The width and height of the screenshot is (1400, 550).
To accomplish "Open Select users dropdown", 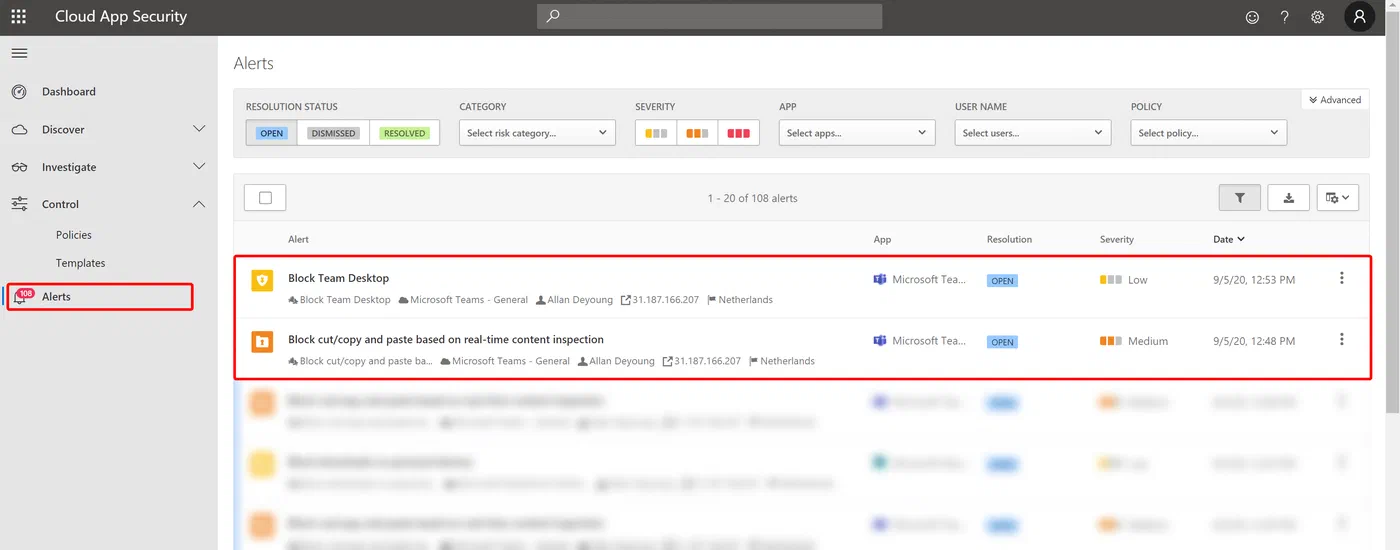I will pos(1033,133).
